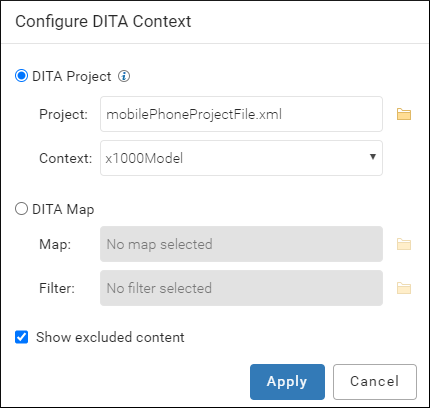Open the x1000Model context combo box
Screen dimensions: 430x408
(241, 158)
